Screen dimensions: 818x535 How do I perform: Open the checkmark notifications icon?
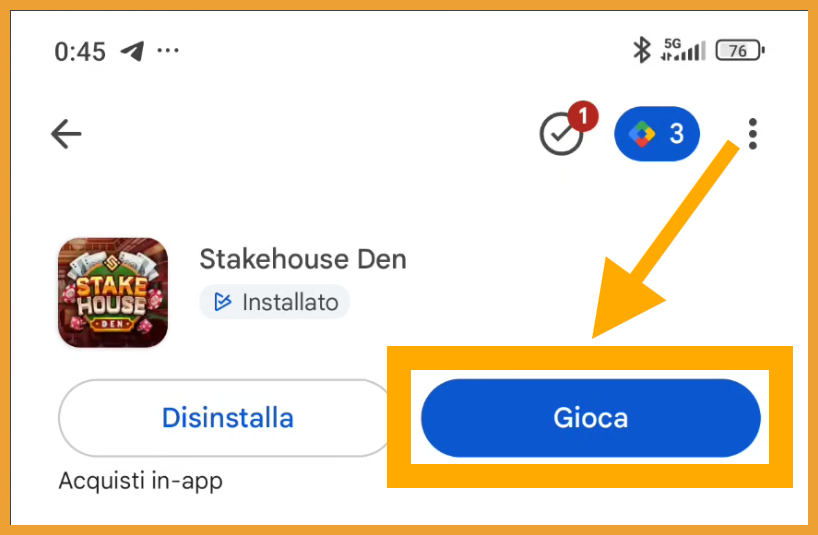point(561,135)
